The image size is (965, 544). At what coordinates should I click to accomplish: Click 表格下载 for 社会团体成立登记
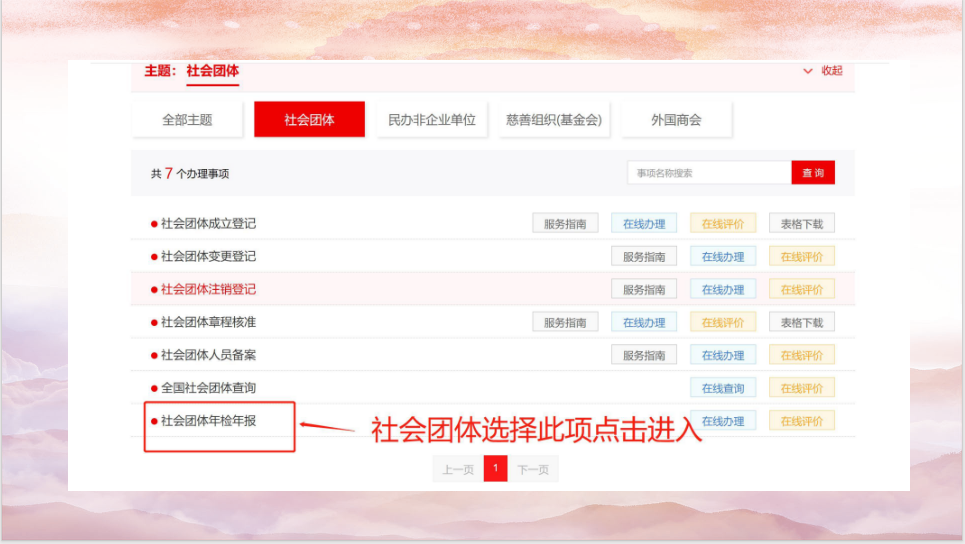coord(801,224)
